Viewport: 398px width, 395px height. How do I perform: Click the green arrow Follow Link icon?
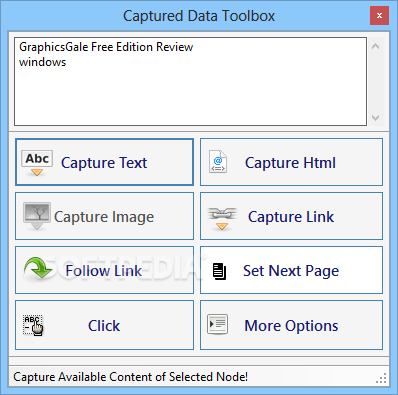click(x=38, y=267)
